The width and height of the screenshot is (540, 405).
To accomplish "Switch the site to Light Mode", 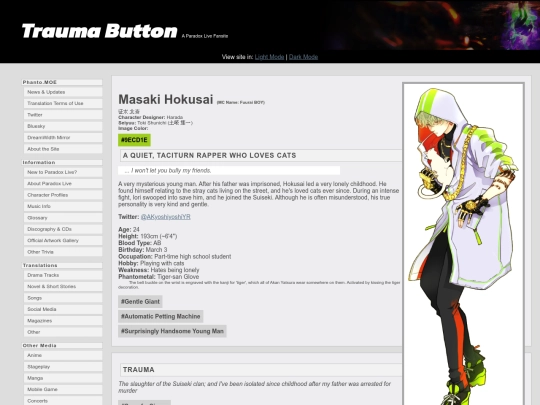I will [x=269, y=57].
